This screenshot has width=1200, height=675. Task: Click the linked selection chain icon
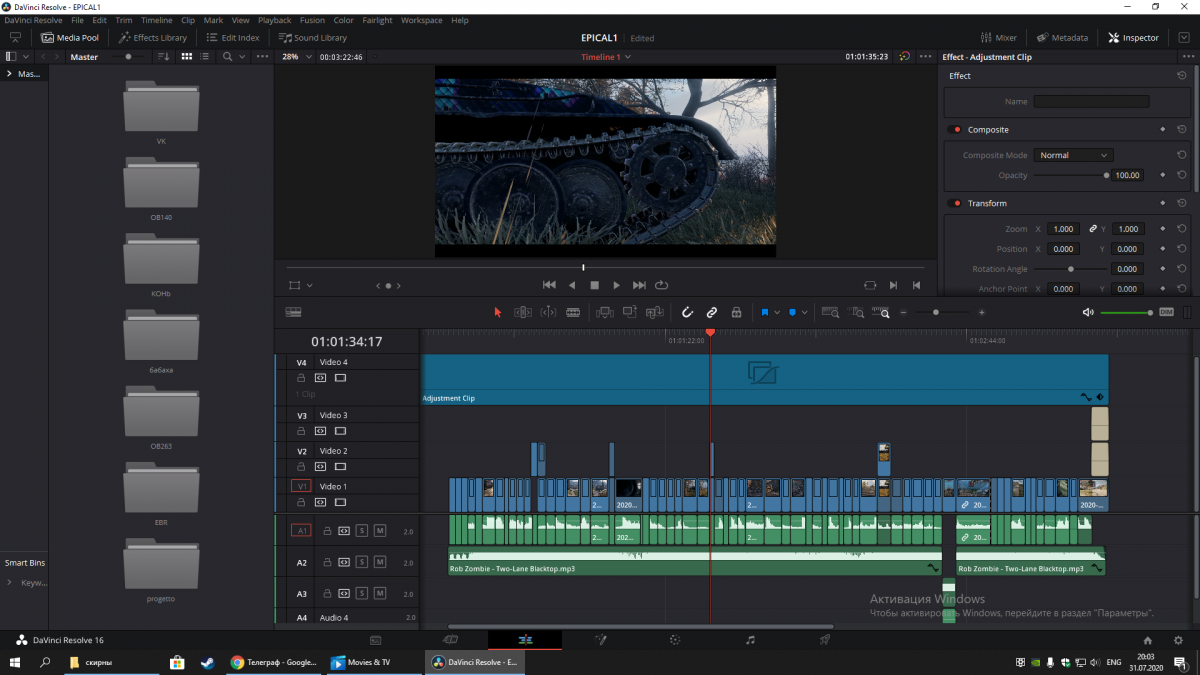click(712, 312)
